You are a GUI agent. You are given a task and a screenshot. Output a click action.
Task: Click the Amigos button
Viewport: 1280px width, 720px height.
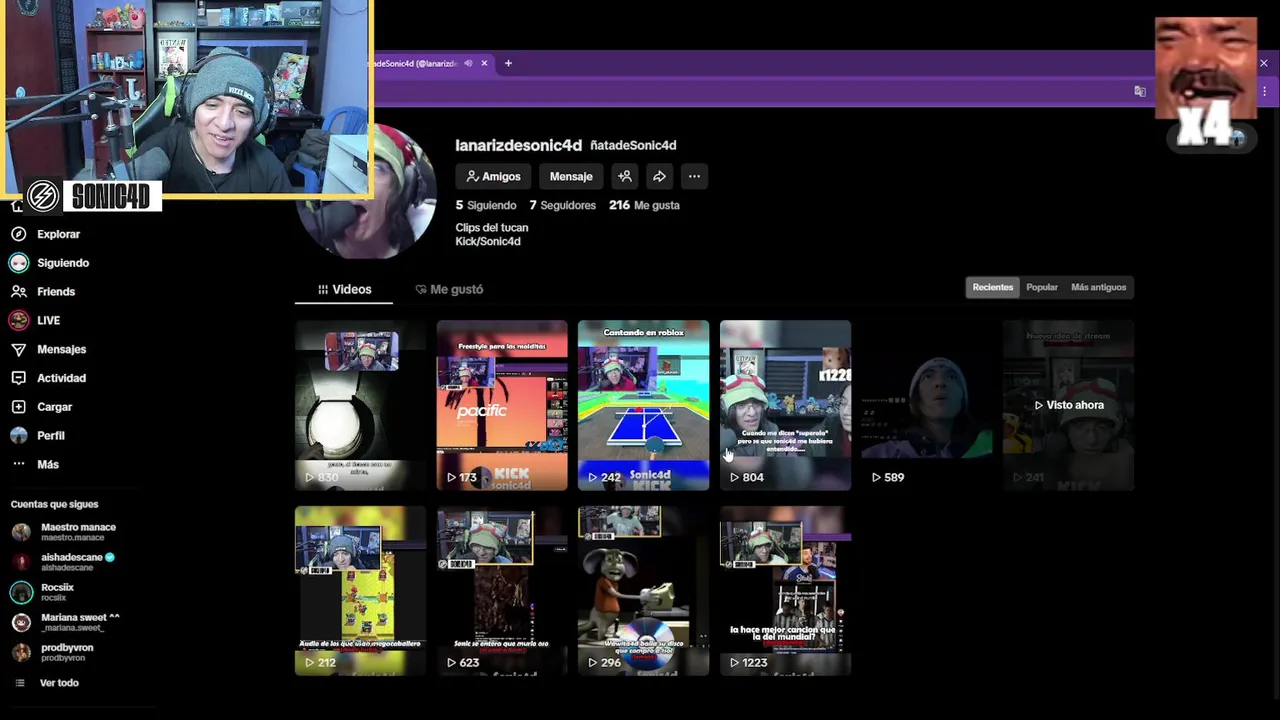tap(494, 176)
